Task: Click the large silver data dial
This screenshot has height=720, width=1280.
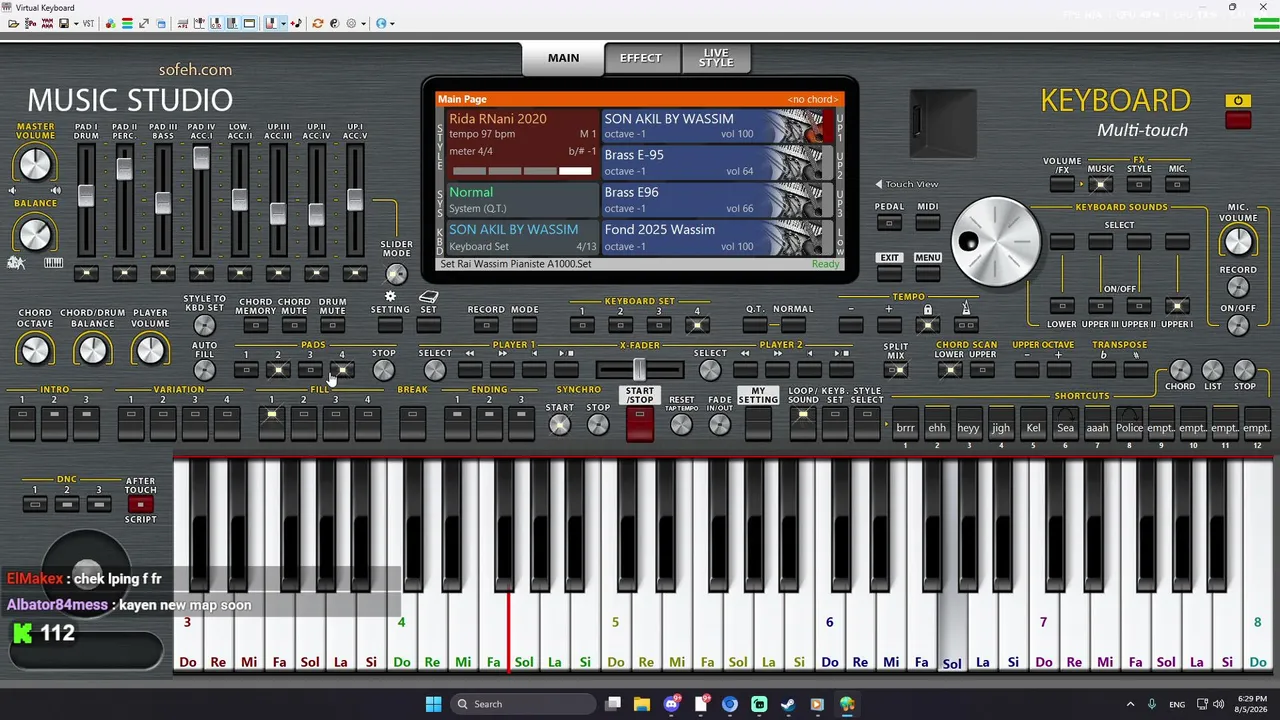Action: pos(995,242)
